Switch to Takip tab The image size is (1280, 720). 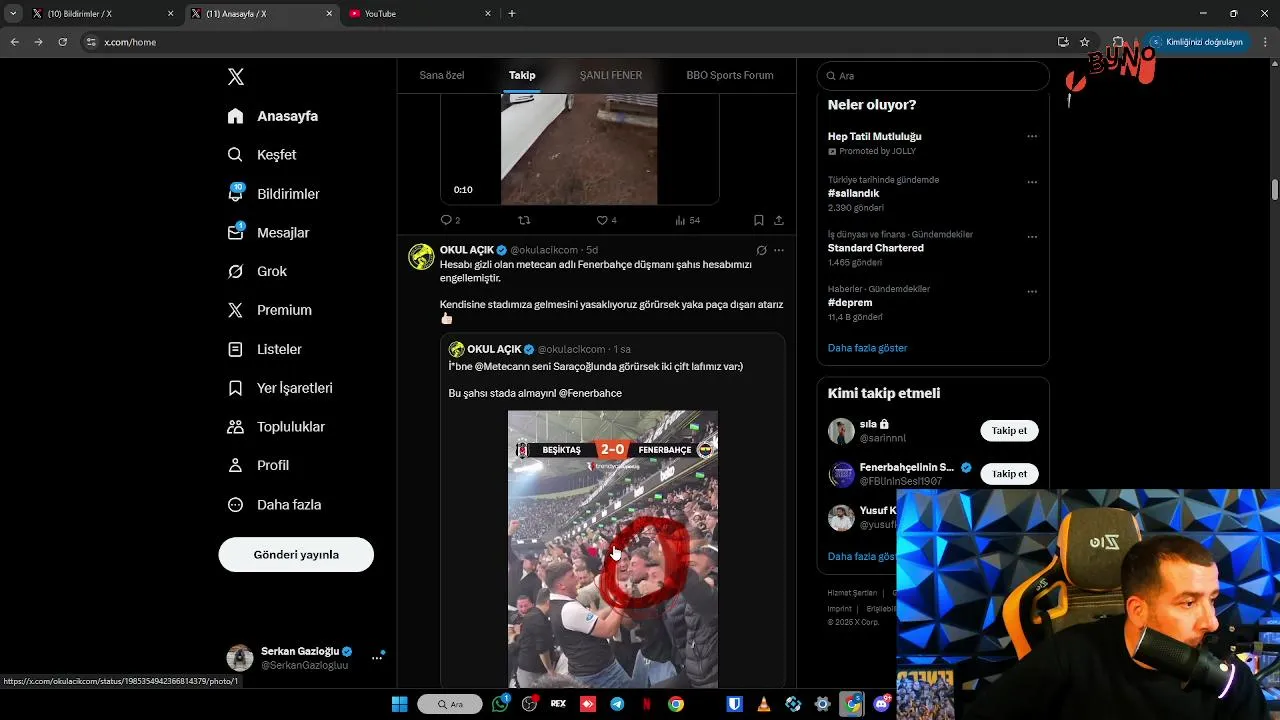point(522,75)
